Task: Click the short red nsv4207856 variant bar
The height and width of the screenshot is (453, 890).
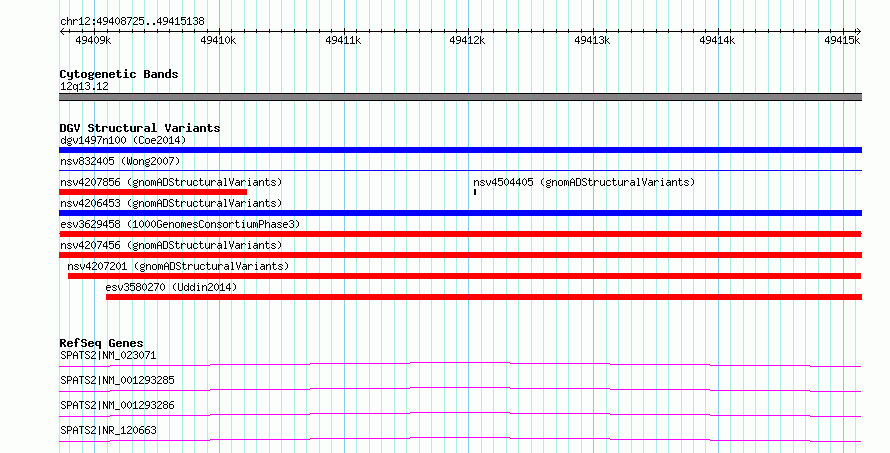Action: (153, 192)
